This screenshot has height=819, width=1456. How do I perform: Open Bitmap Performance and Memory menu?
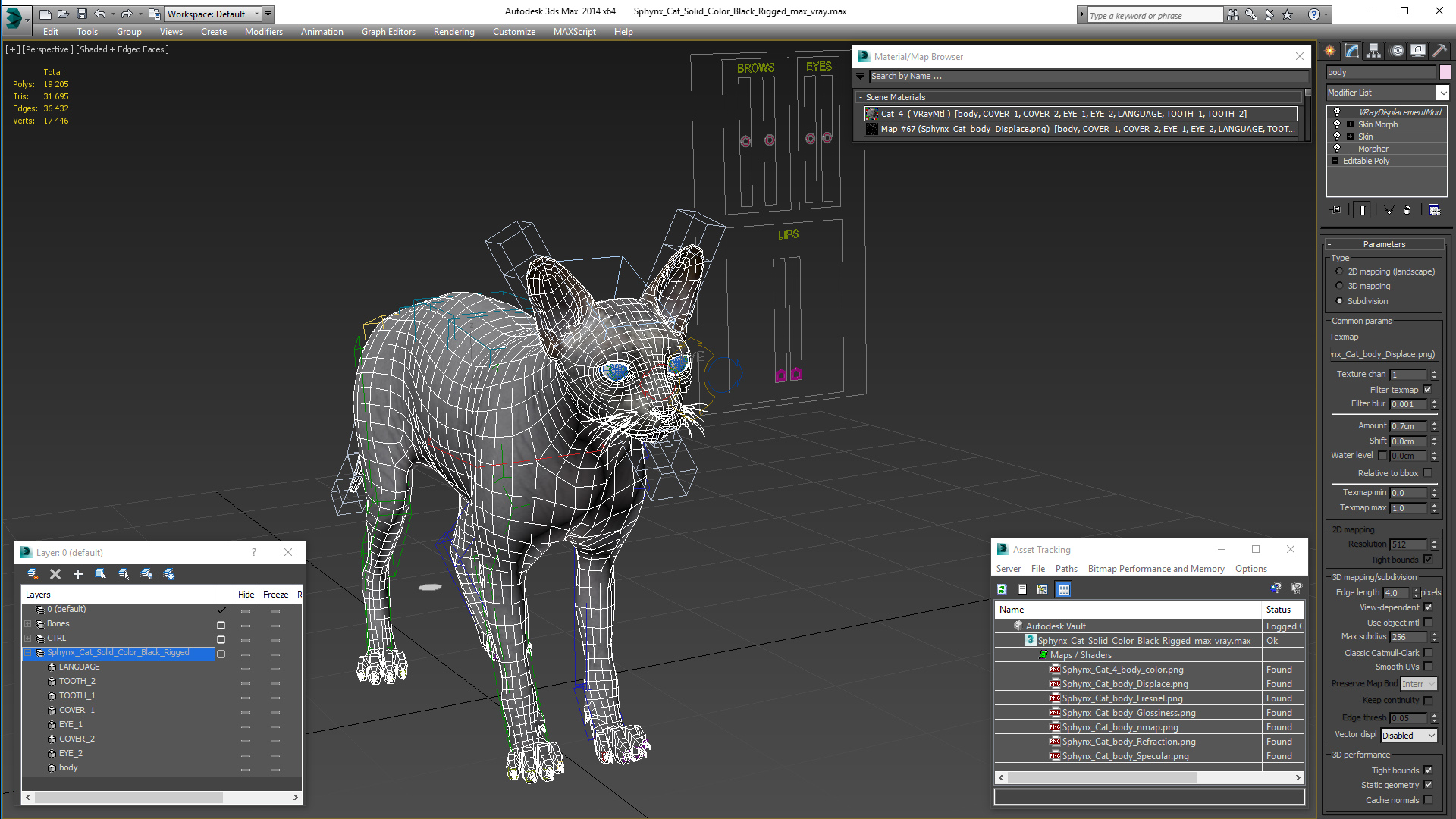[x=1156, y=569]
